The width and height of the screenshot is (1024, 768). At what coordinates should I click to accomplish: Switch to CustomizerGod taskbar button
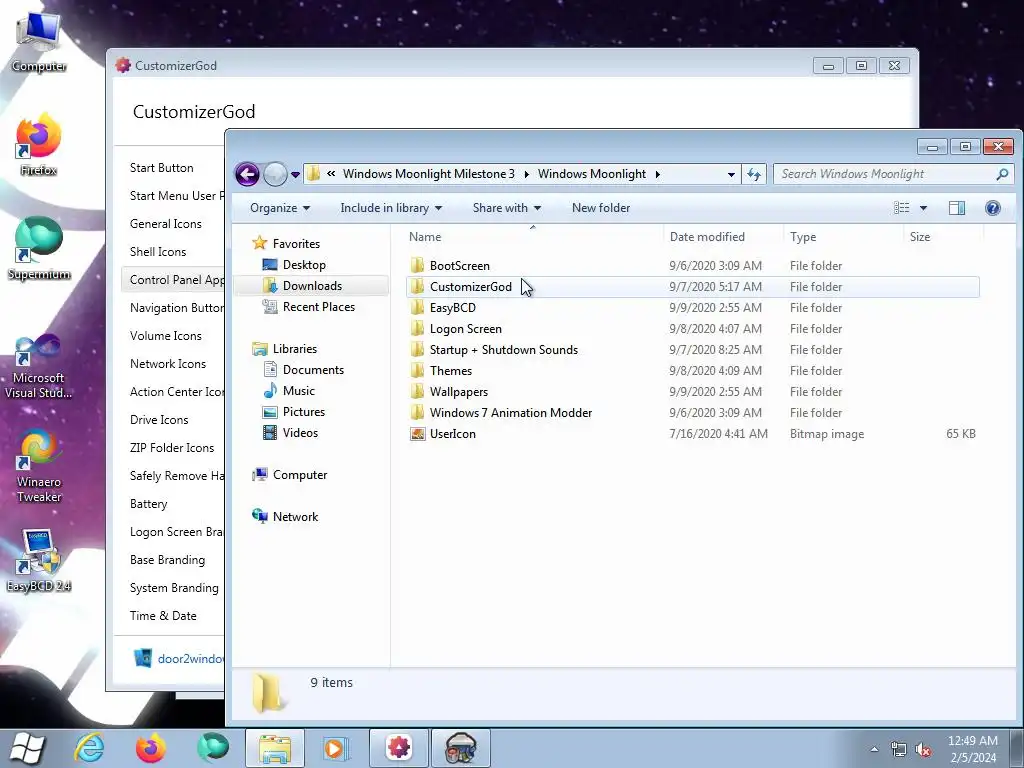coord(398,748)
